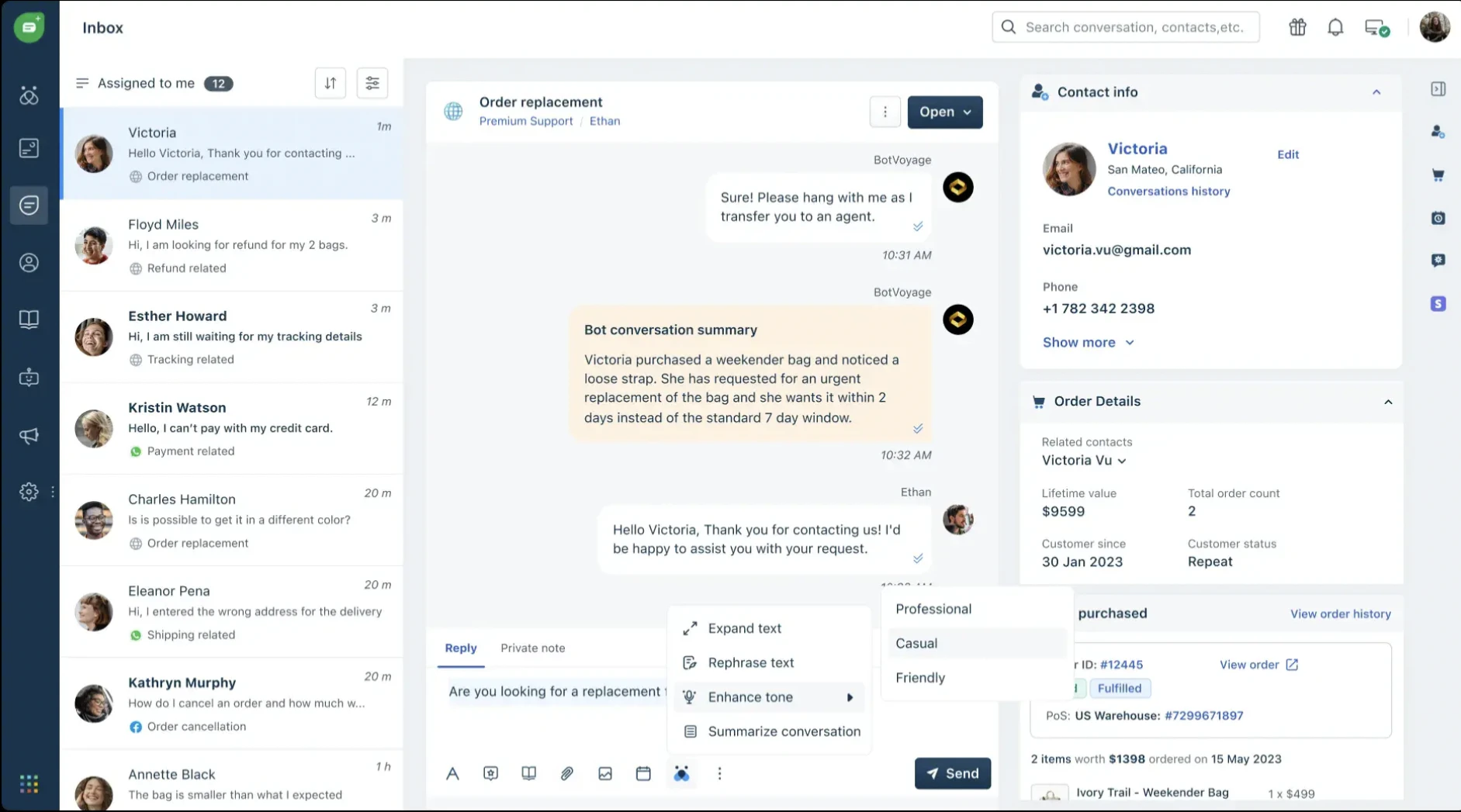Switch to the Private note tab
Screen dimensions: 1461x812
(x=532, y=648)
